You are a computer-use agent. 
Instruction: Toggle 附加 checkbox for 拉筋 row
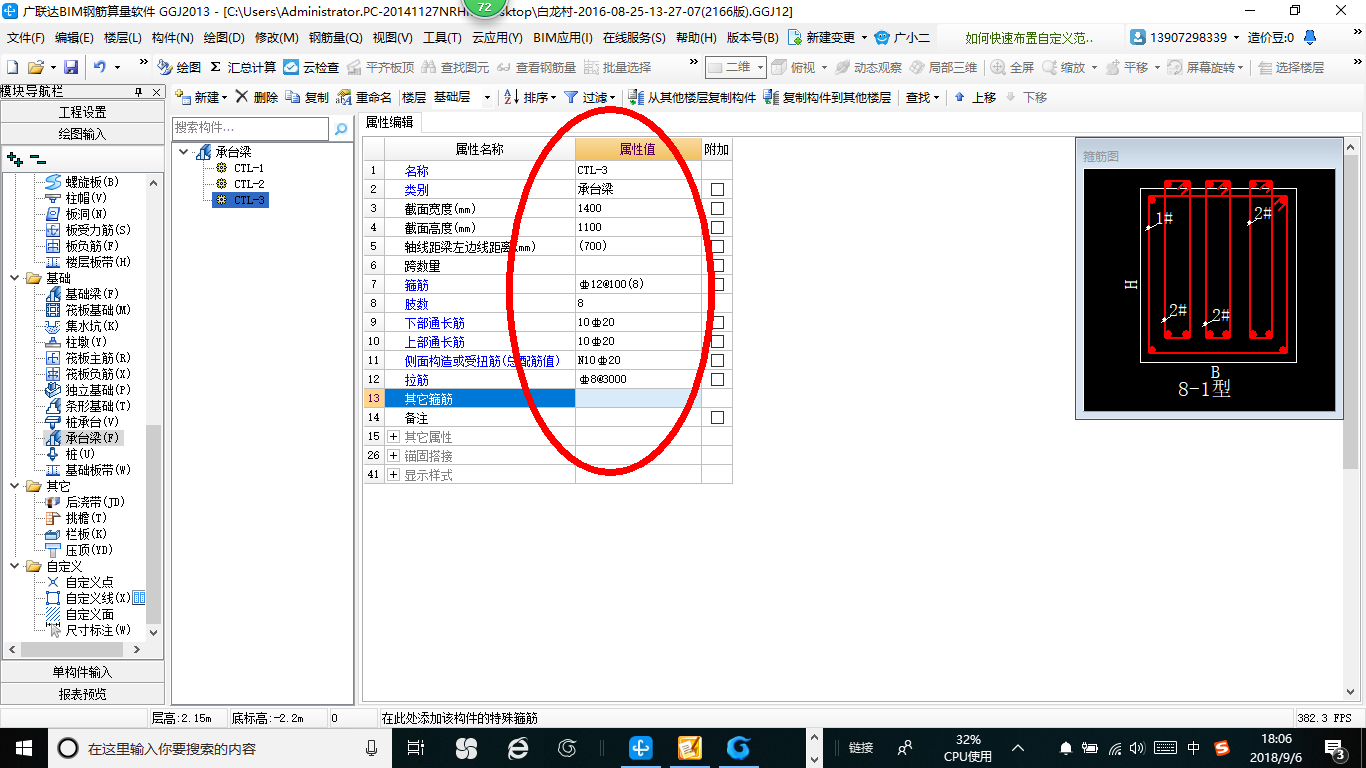(x=717, y=380)
